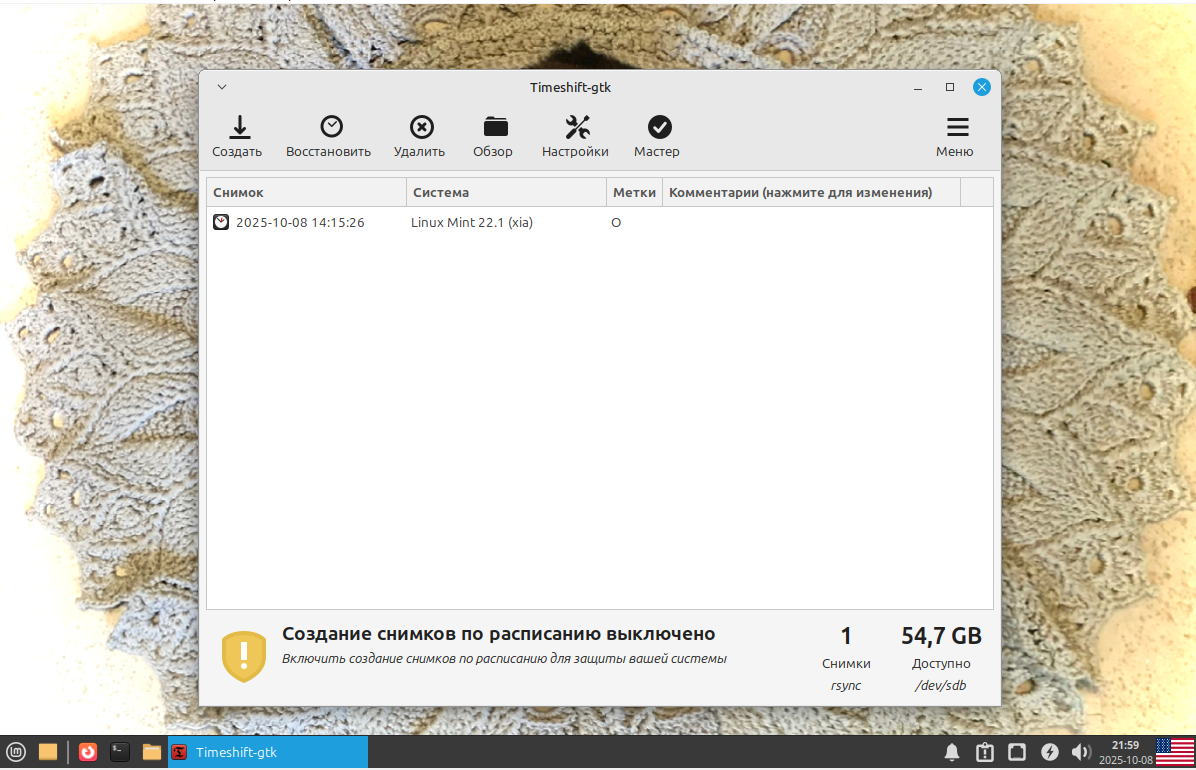Open the hamburger Меню dropdown

click(955, 136)
